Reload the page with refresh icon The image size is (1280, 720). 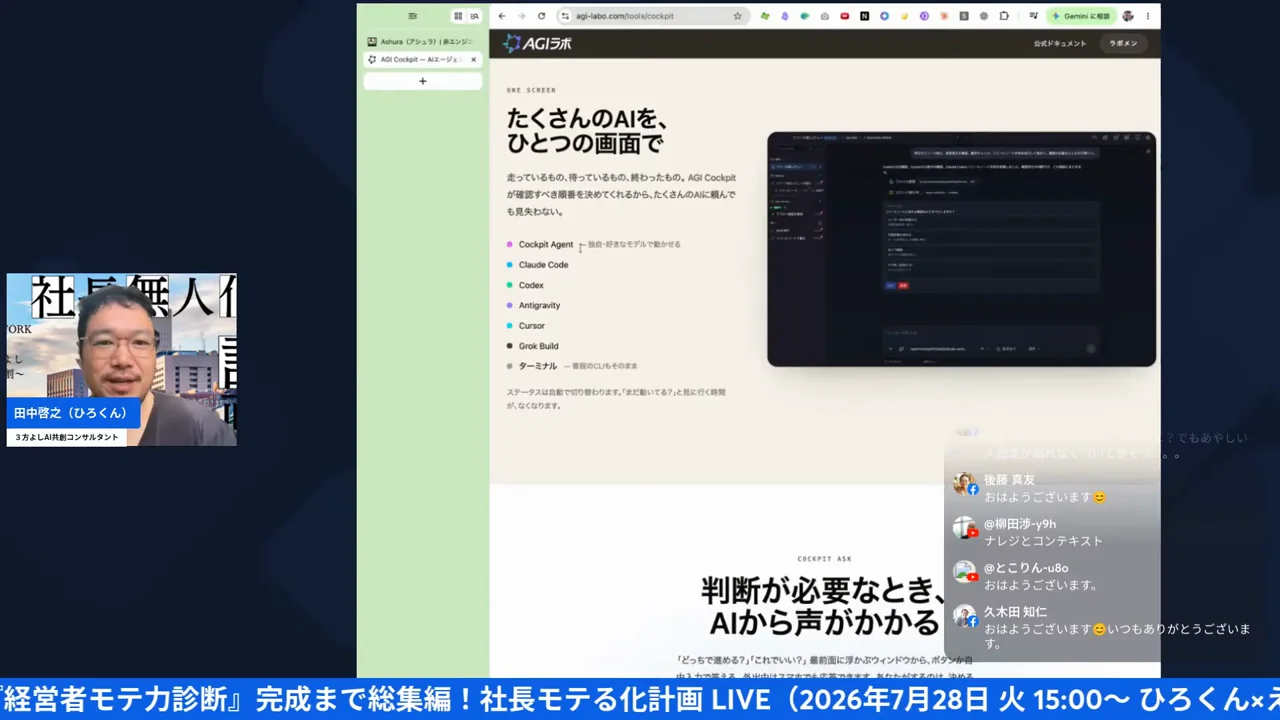541,16
